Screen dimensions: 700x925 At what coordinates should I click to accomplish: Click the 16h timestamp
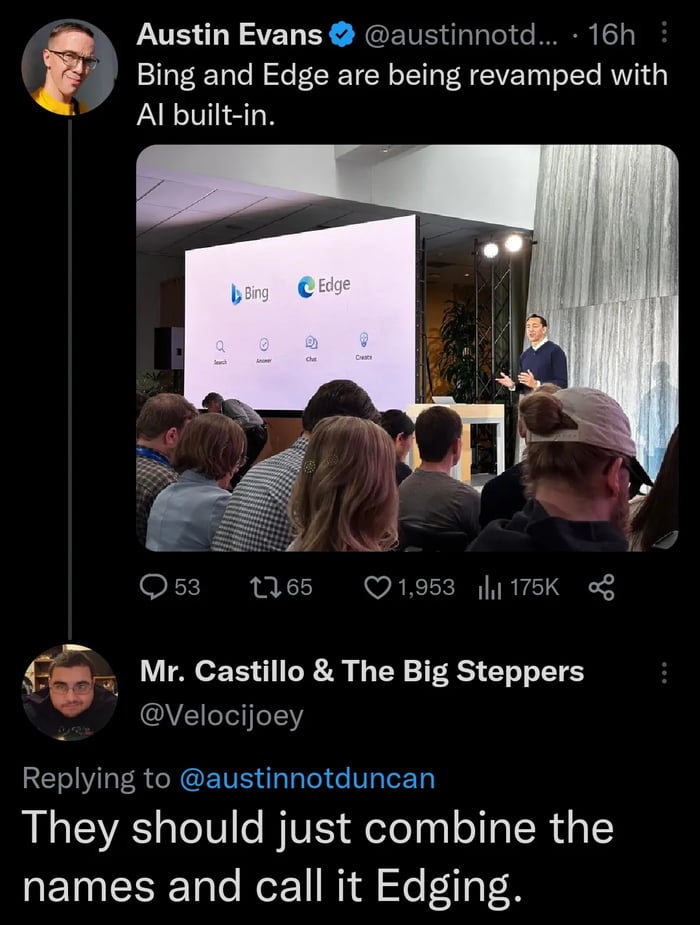click(x=612, y=36)
